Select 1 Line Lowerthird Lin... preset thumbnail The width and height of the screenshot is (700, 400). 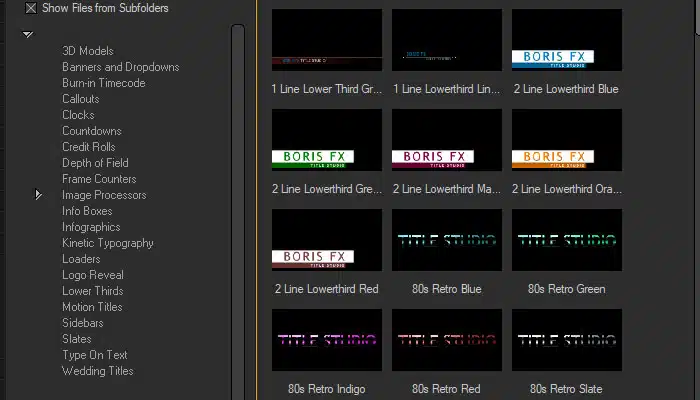(447, 40)
